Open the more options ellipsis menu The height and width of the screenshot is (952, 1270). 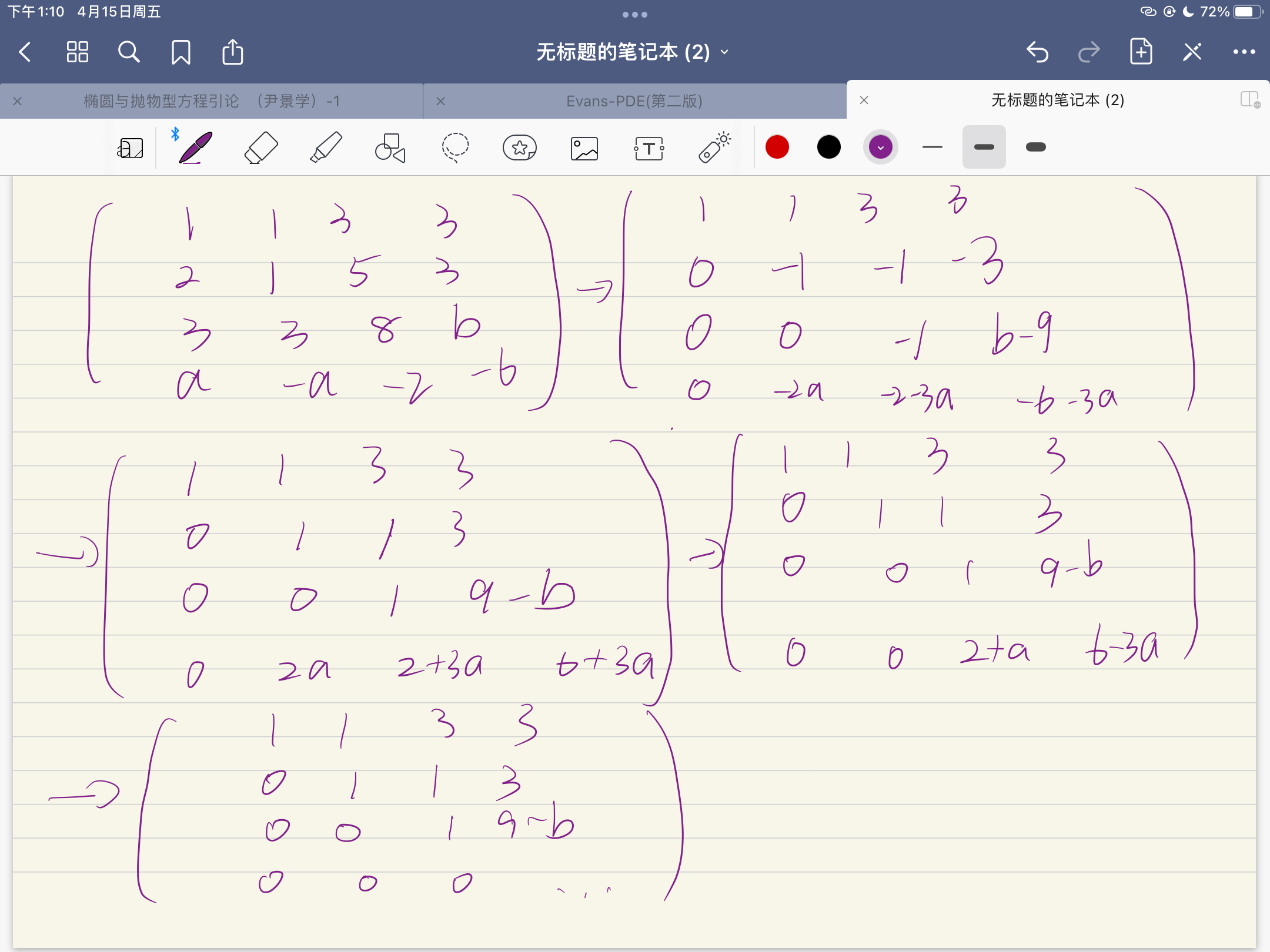(x=1244, y=52)
